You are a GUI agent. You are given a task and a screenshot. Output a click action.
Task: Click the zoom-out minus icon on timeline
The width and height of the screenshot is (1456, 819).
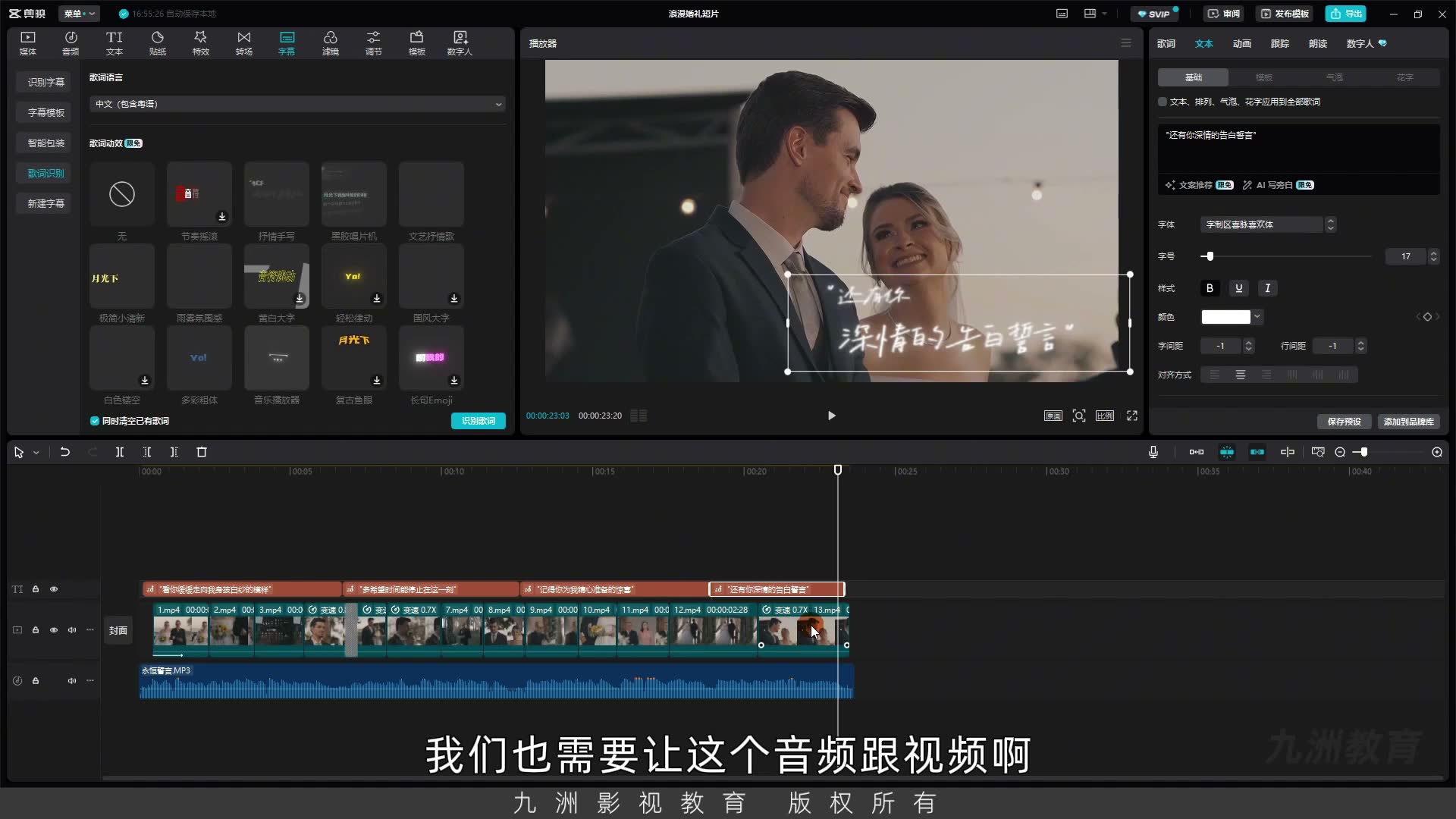pos(1340,452)
